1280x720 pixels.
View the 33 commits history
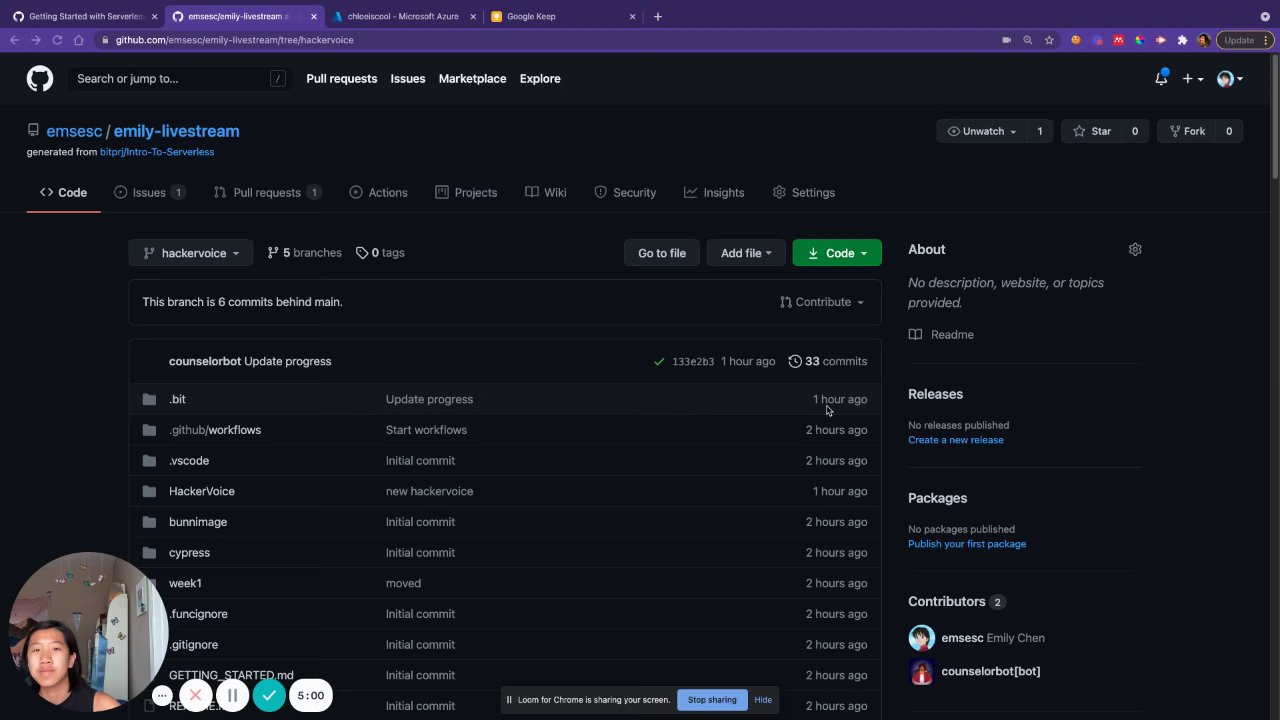827,361
